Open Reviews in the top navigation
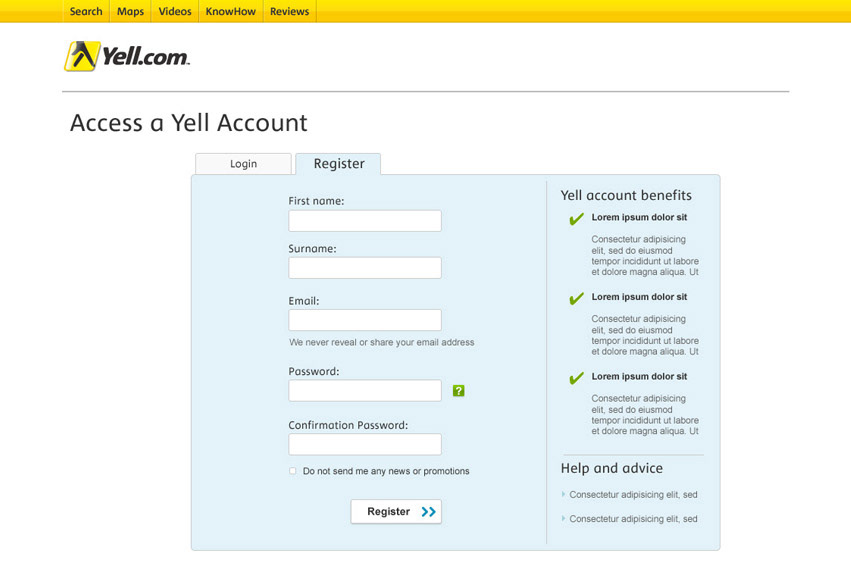Viewport: 851px width, 579px height. 289,11
